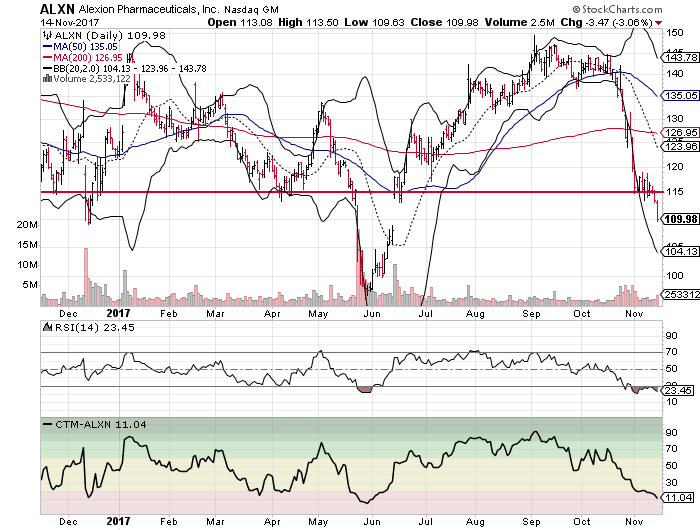Screen dimensions: 700x530
Task: Click 'Nov' on the bottom CTM axis
Action: [634, 522]
